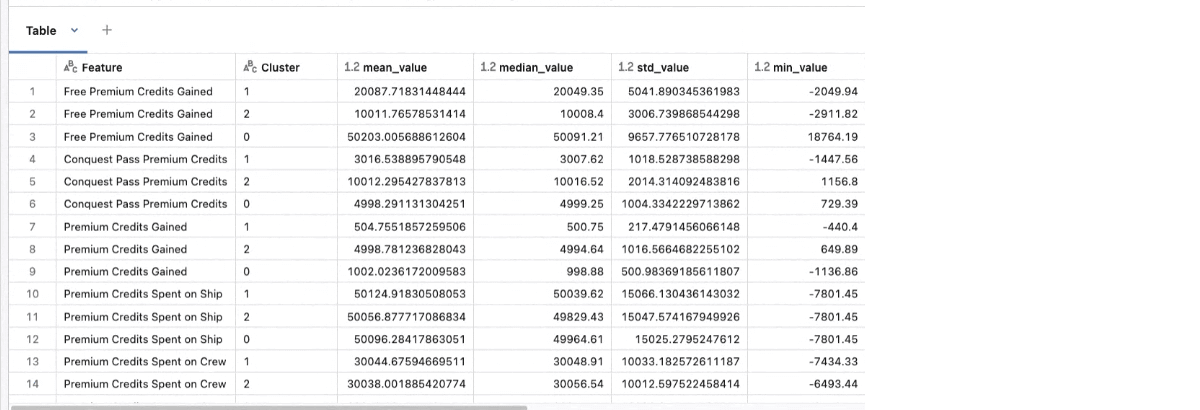1200x410 pixels.
Task: Click min value 729.39
Action: coord(842,204)
